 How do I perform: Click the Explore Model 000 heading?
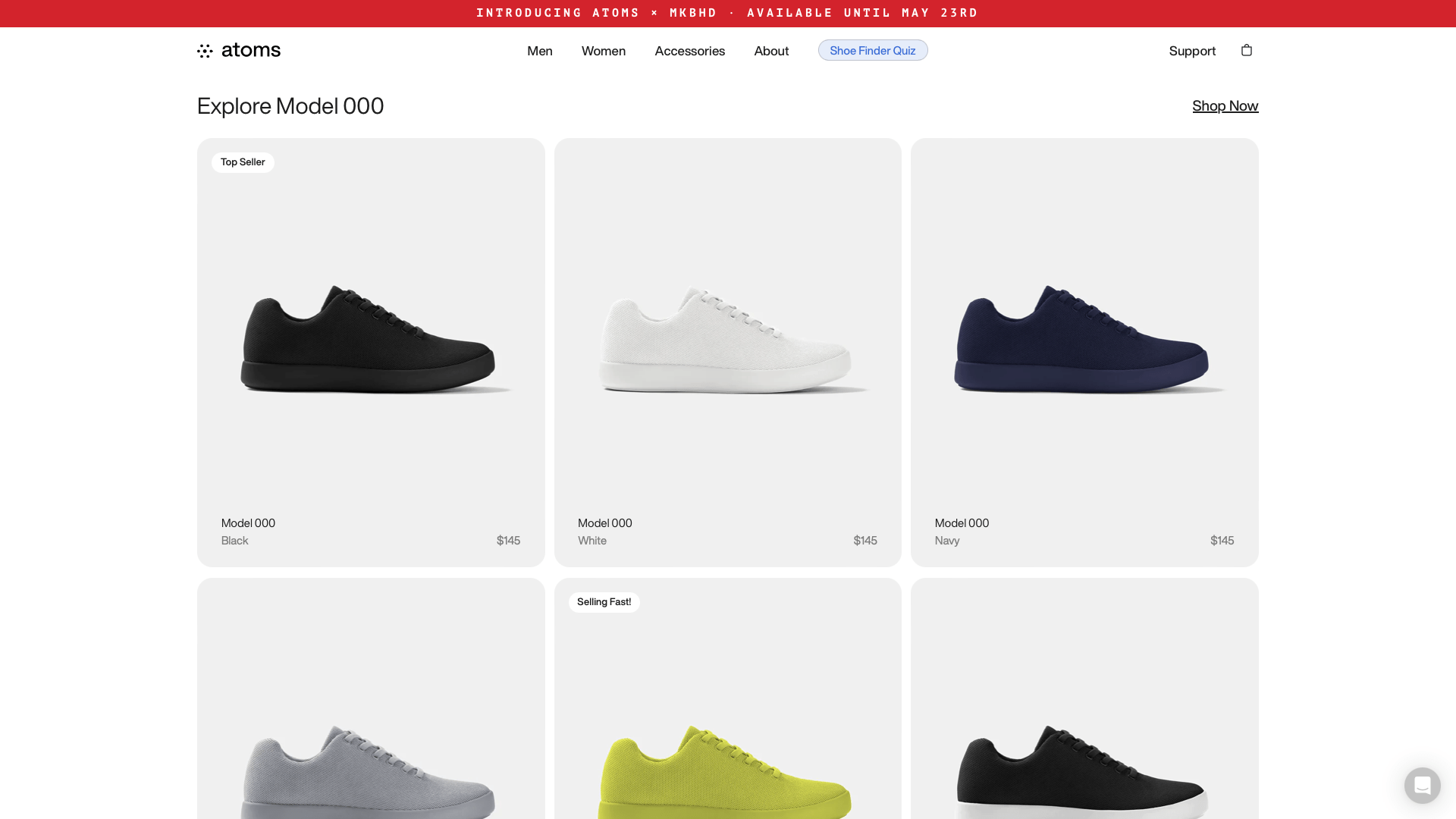pos(290,105)
